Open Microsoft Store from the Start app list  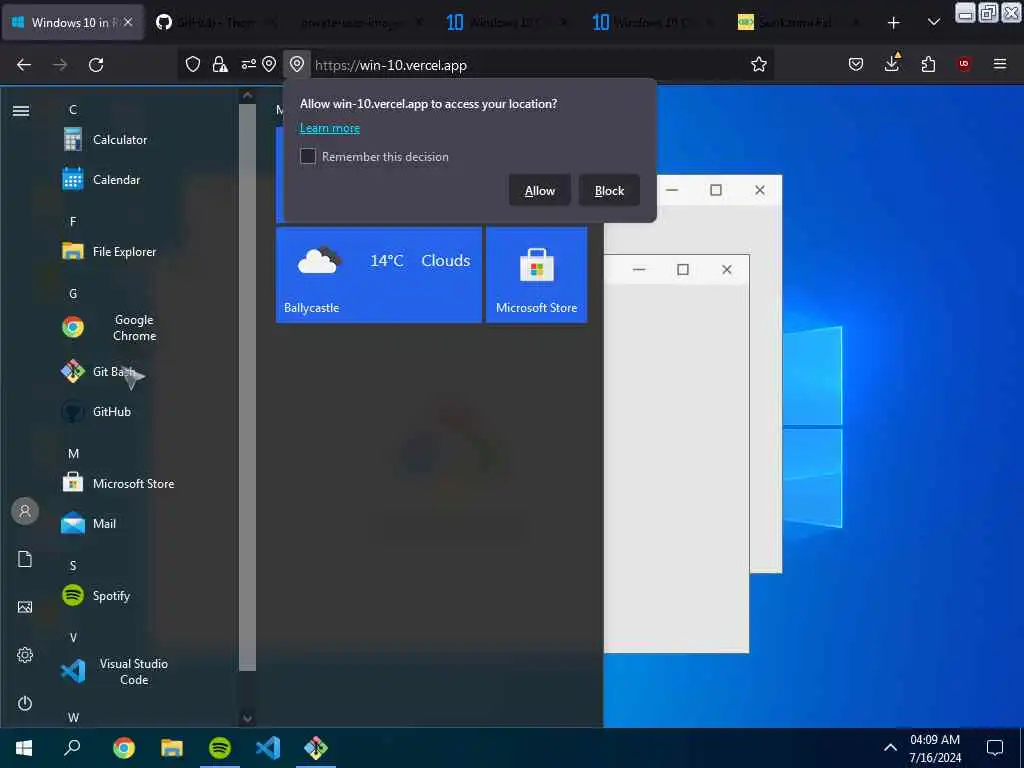tap(119, 484)
